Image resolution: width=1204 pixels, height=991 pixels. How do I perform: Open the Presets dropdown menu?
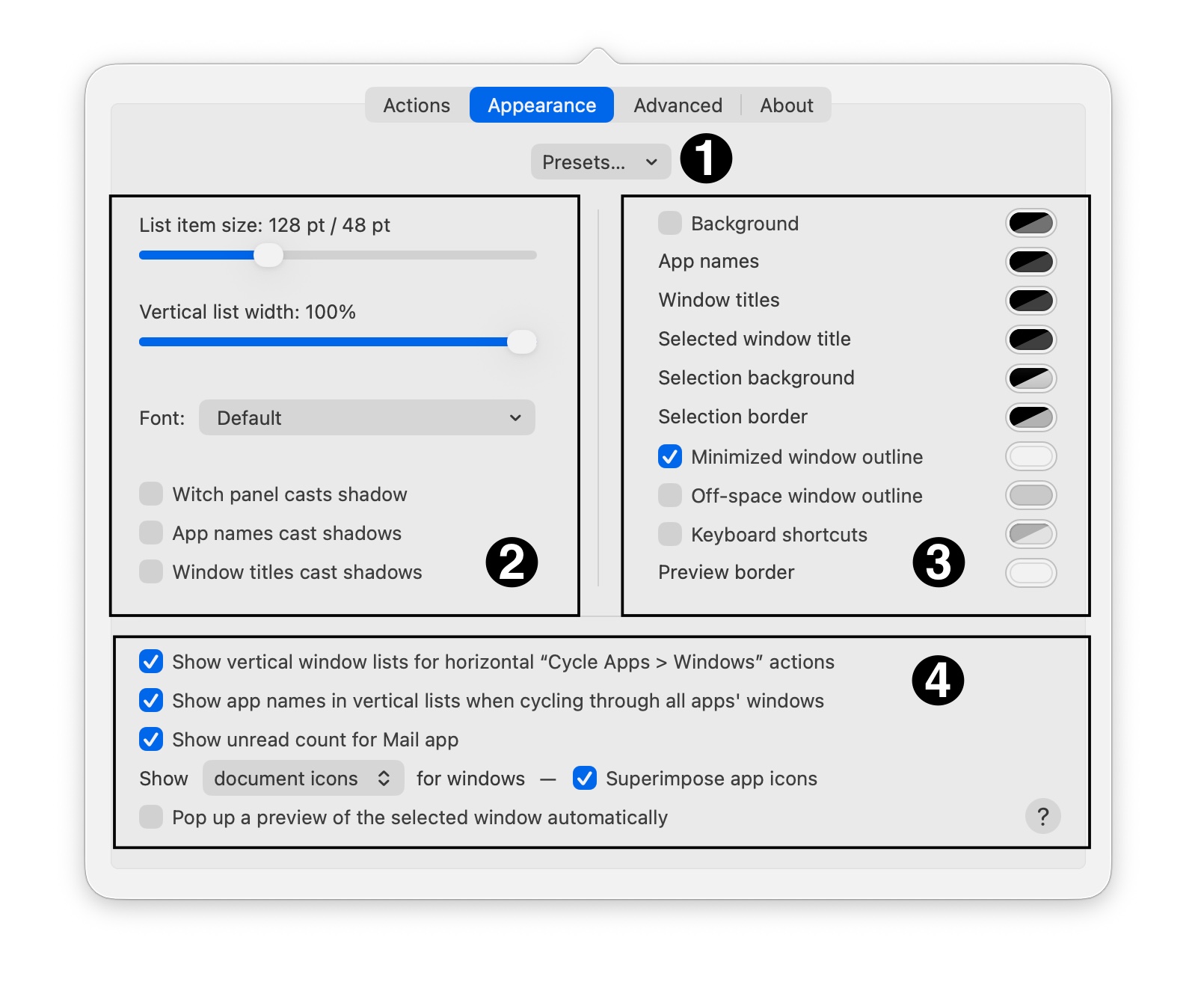pyautogui.click(x=600, y=162)
